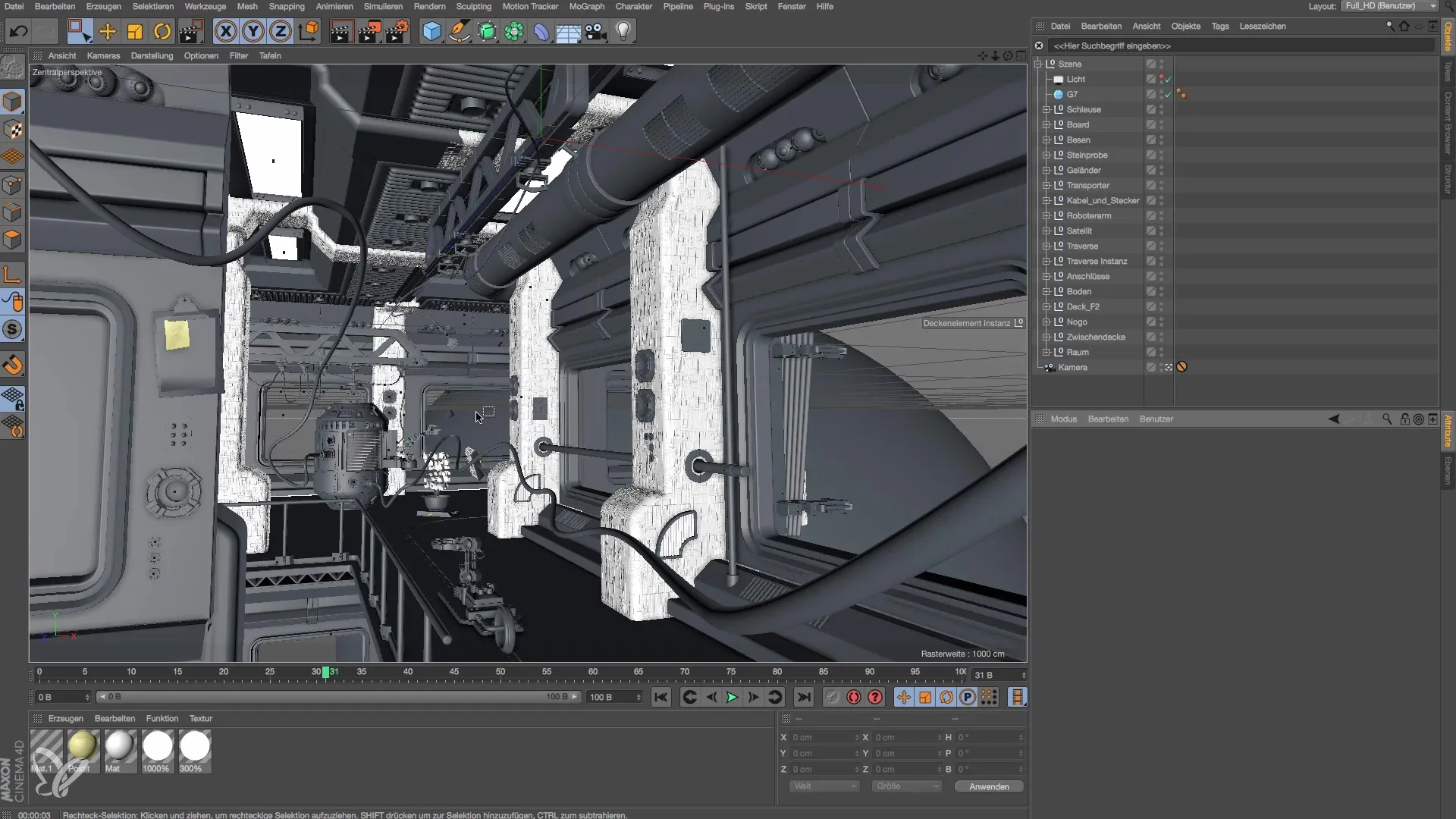The image size is (1456, 819).
Task: Click the magnet icon
Action: click(x=13, y=366)
